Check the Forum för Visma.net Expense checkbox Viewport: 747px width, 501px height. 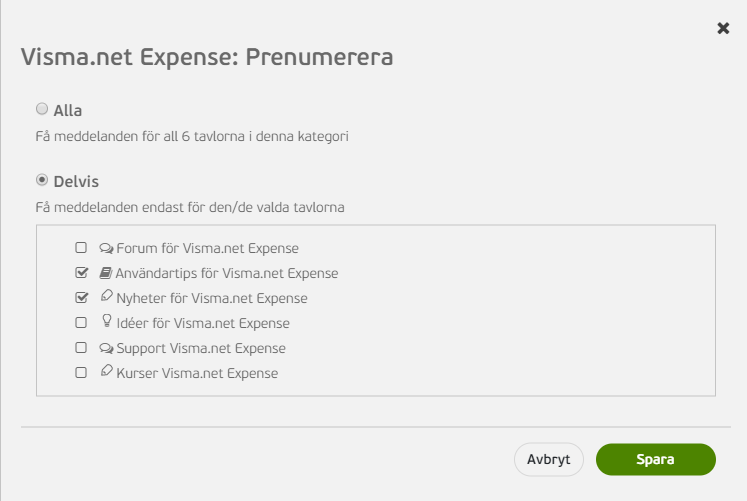81,248
